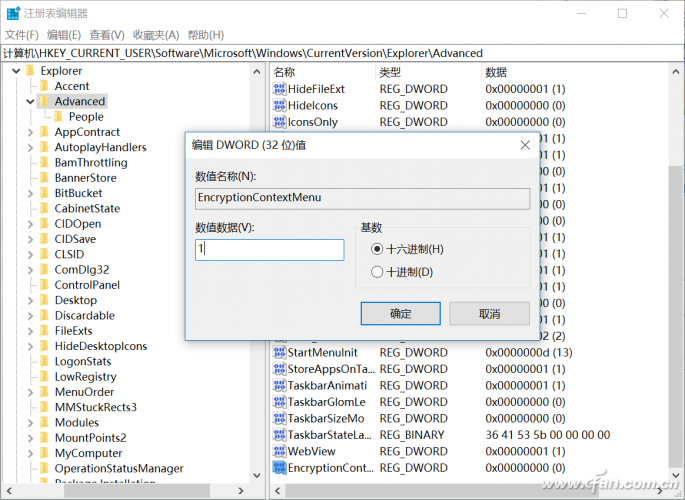Select the FileExts tree item
The height and width of the screenshot is (500, 685).
(73, 331)
